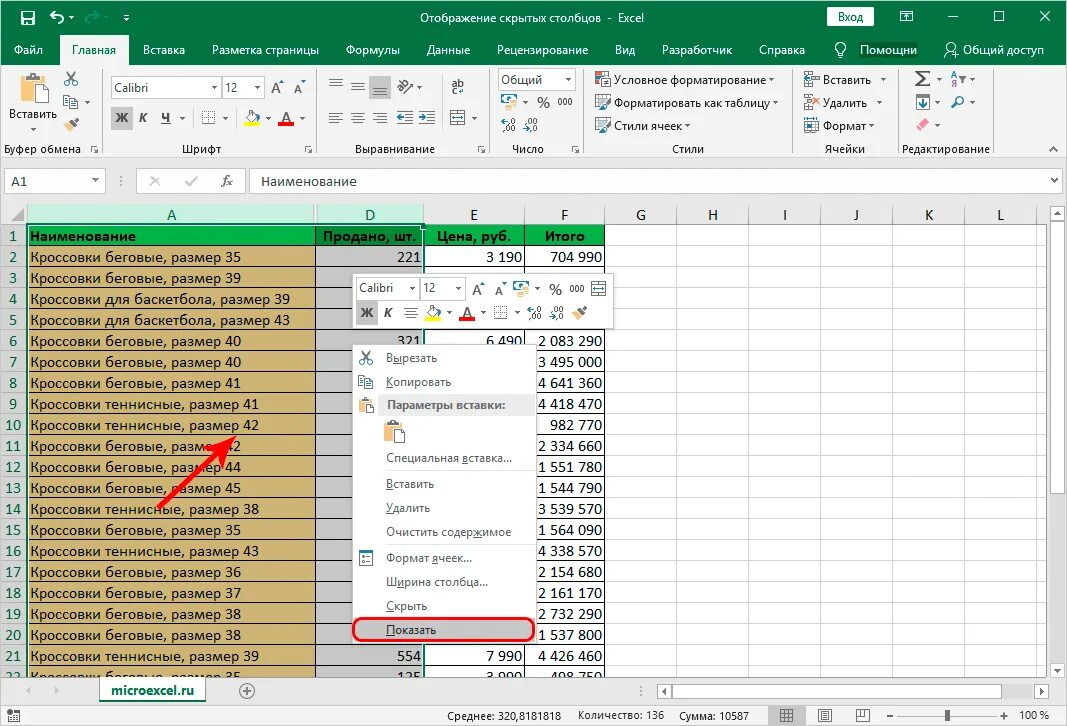Open the mini toolbar Calibri font dropdown
The width and height of the screenshot is (1067, 726).
point(412,288)
